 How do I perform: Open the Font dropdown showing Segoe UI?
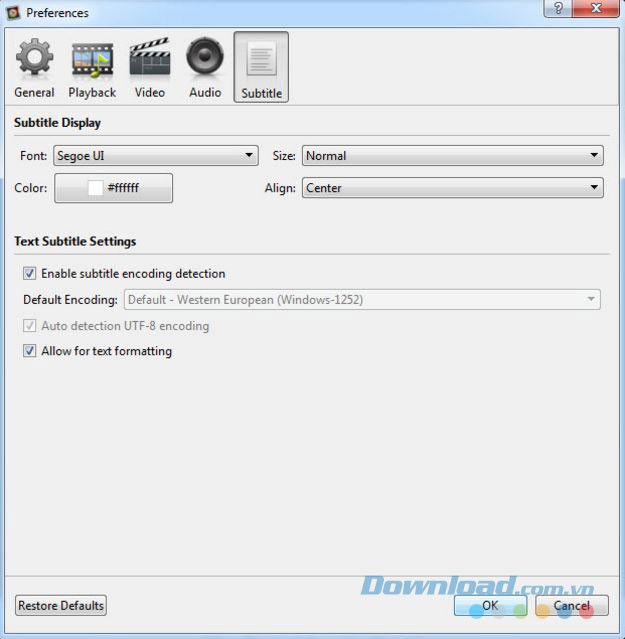point(156,156)
